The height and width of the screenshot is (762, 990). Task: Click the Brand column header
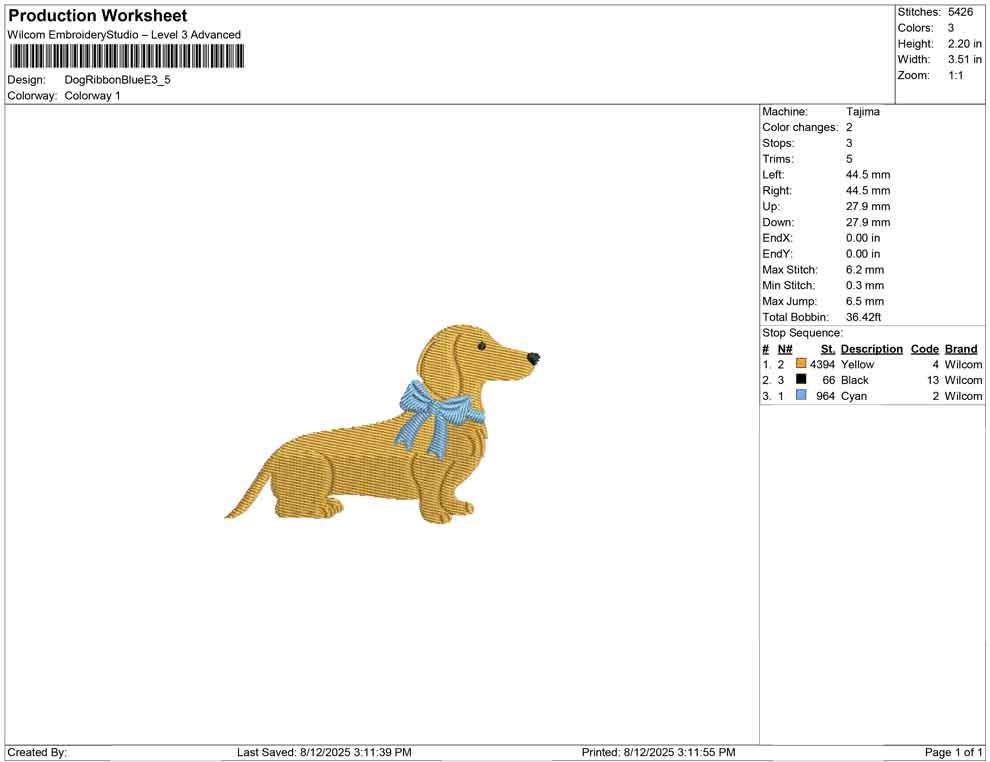pos(960,348)
